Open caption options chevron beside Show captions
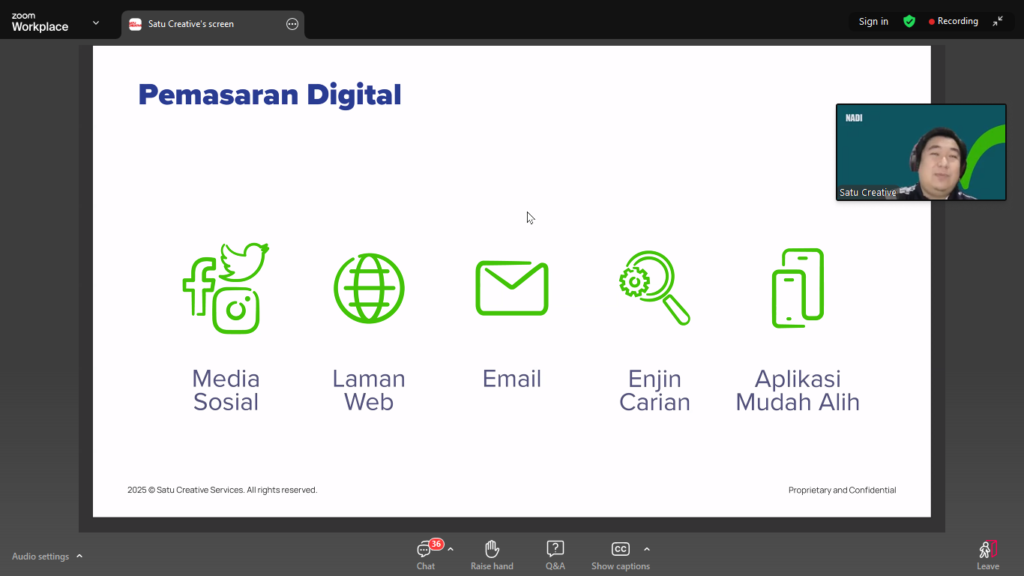The height and width of the screenshot is (576, 1024). [x=647, y=549]
